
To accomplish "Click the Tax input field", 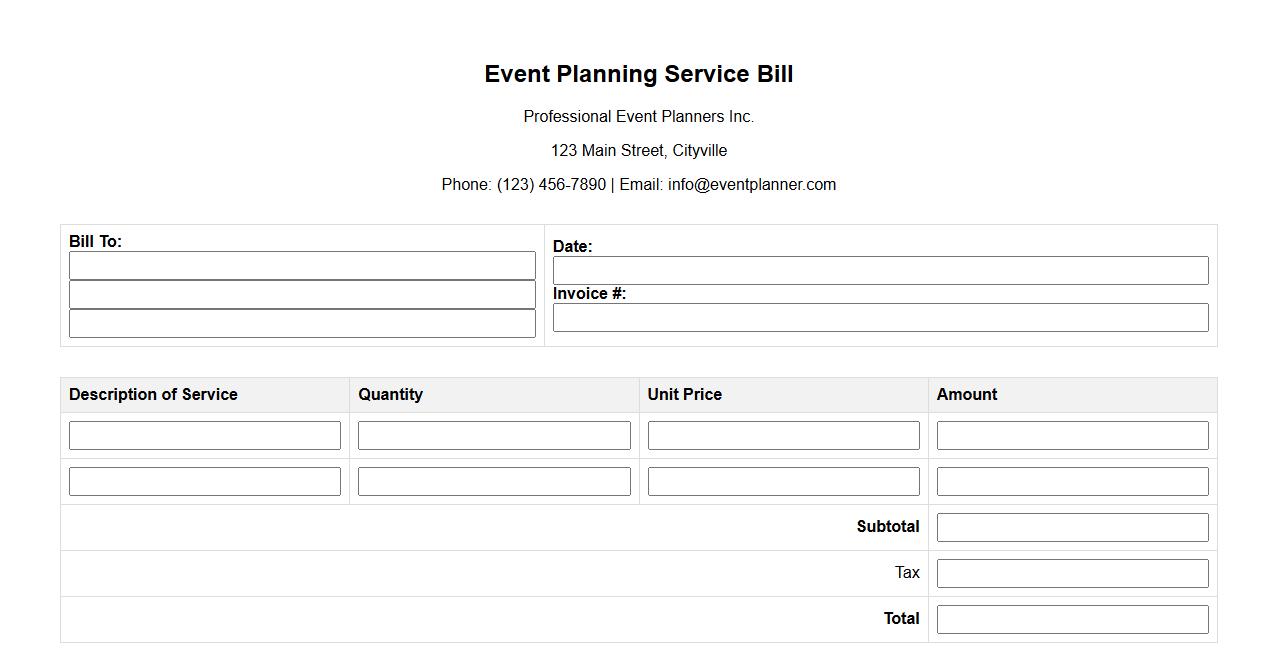I will tap(1072, 574).
